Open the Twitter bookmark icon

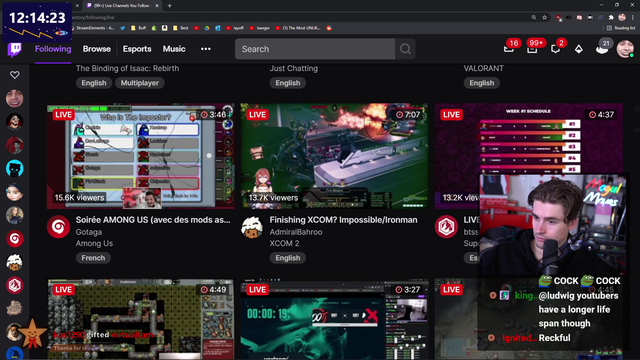tap(122, 28)
